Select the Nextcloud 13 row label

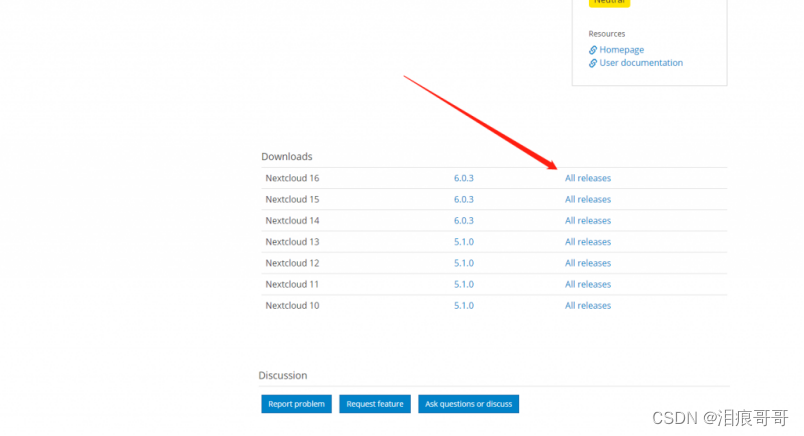pos(292,242)
